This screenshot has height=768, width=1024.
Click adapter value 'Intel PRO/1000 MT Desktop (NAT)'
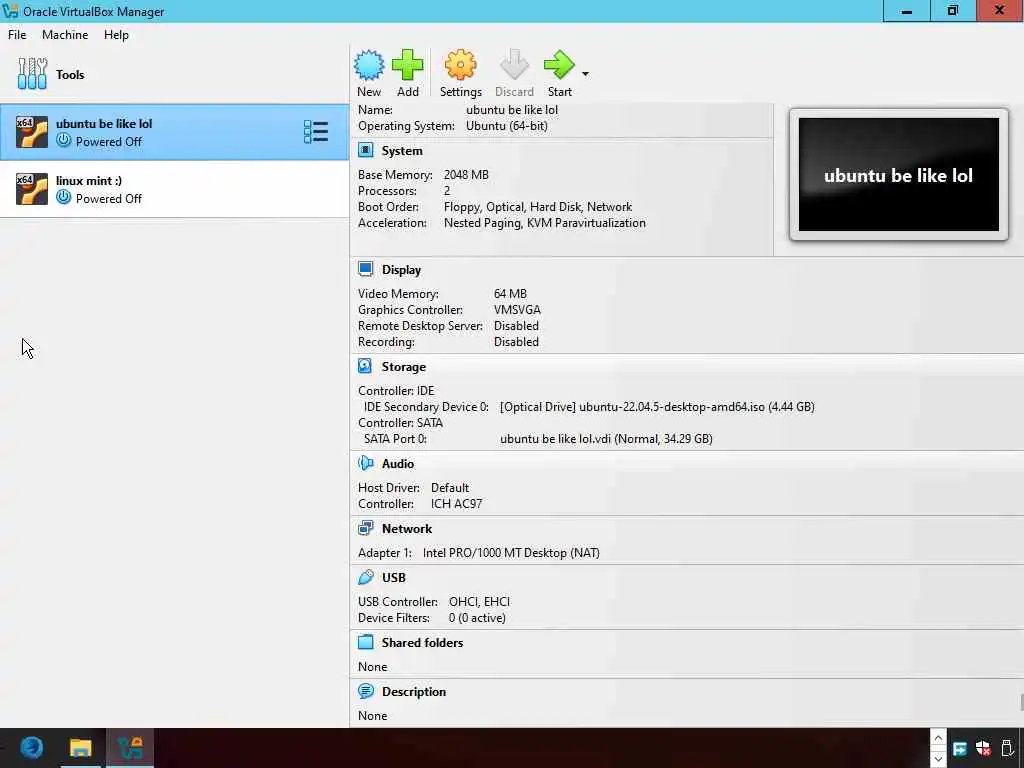tap(511, 553)
